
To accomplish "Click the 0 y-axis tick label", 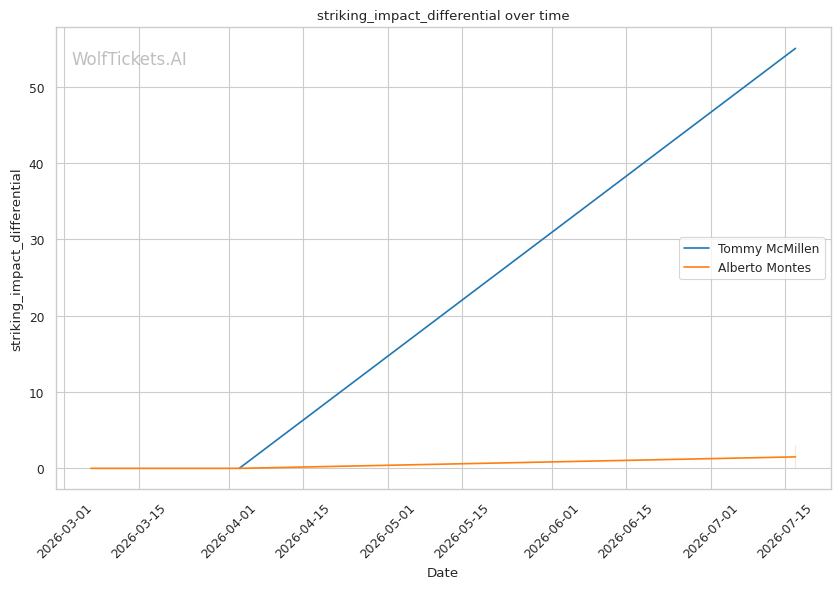I will 41,469.
